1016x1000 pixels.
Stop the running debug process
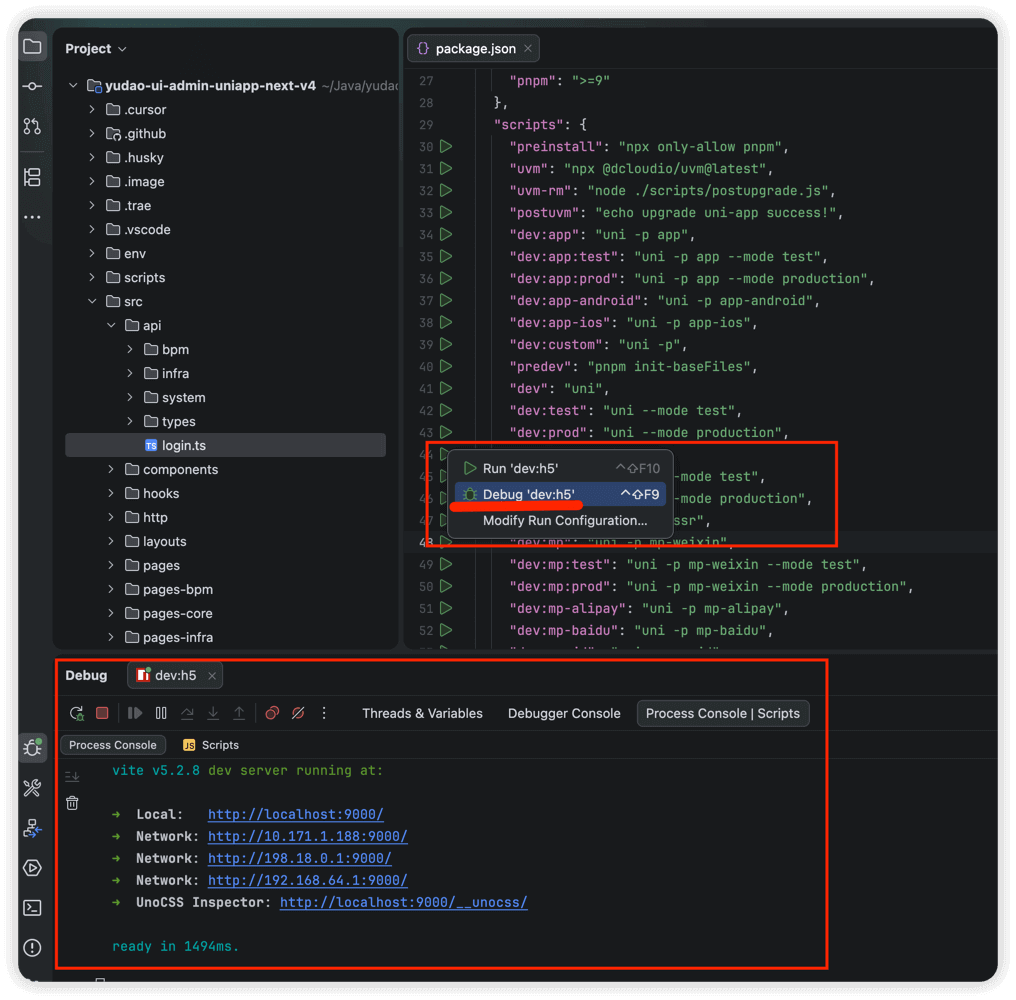101,713
